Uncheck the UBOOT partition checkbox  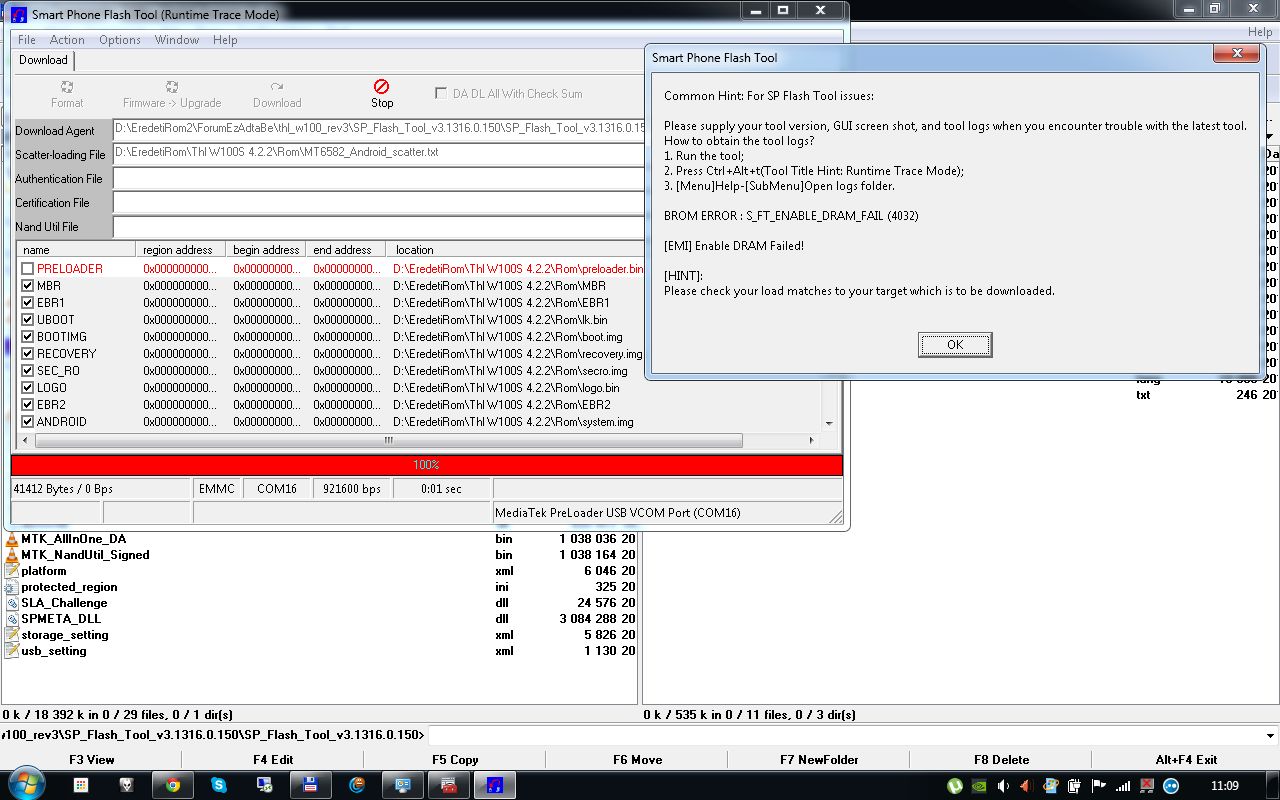coord(28,320)
